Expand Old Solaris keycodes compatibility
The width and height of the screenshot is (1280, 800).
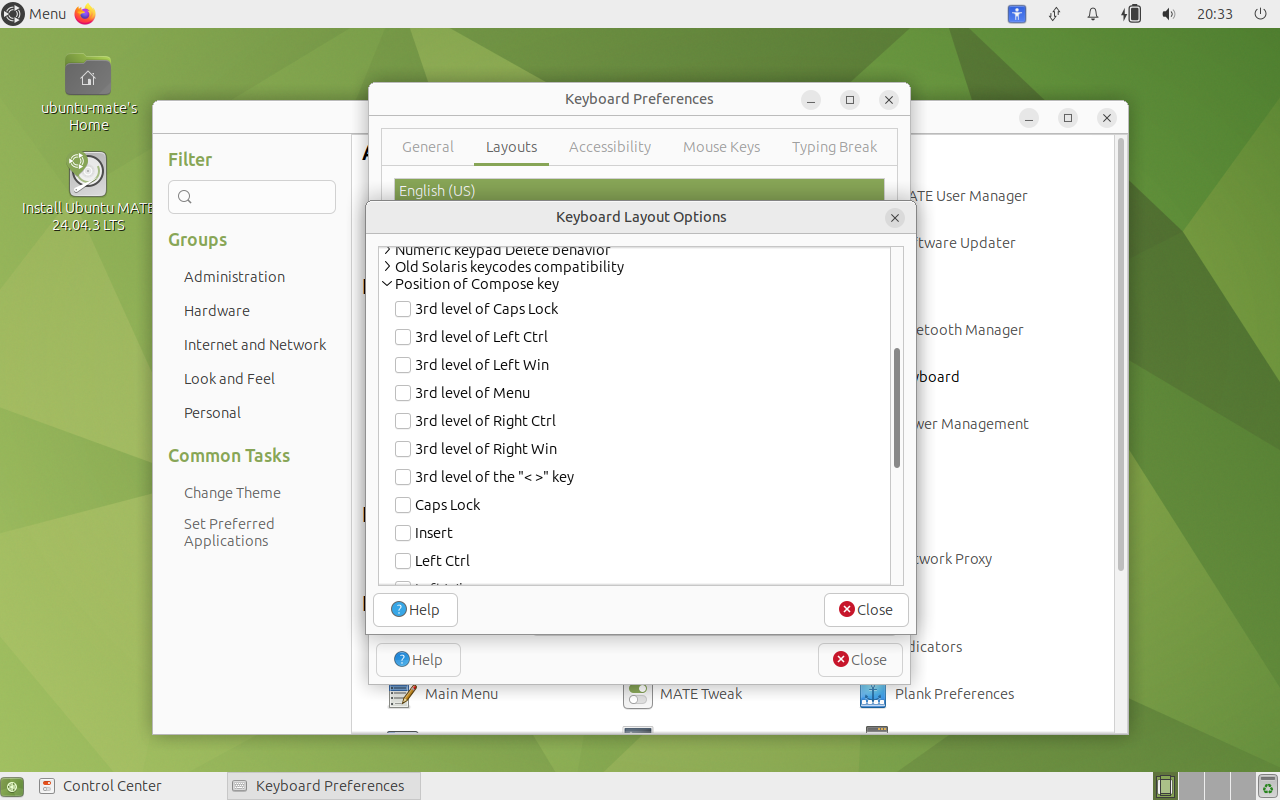tap(388, 267)
